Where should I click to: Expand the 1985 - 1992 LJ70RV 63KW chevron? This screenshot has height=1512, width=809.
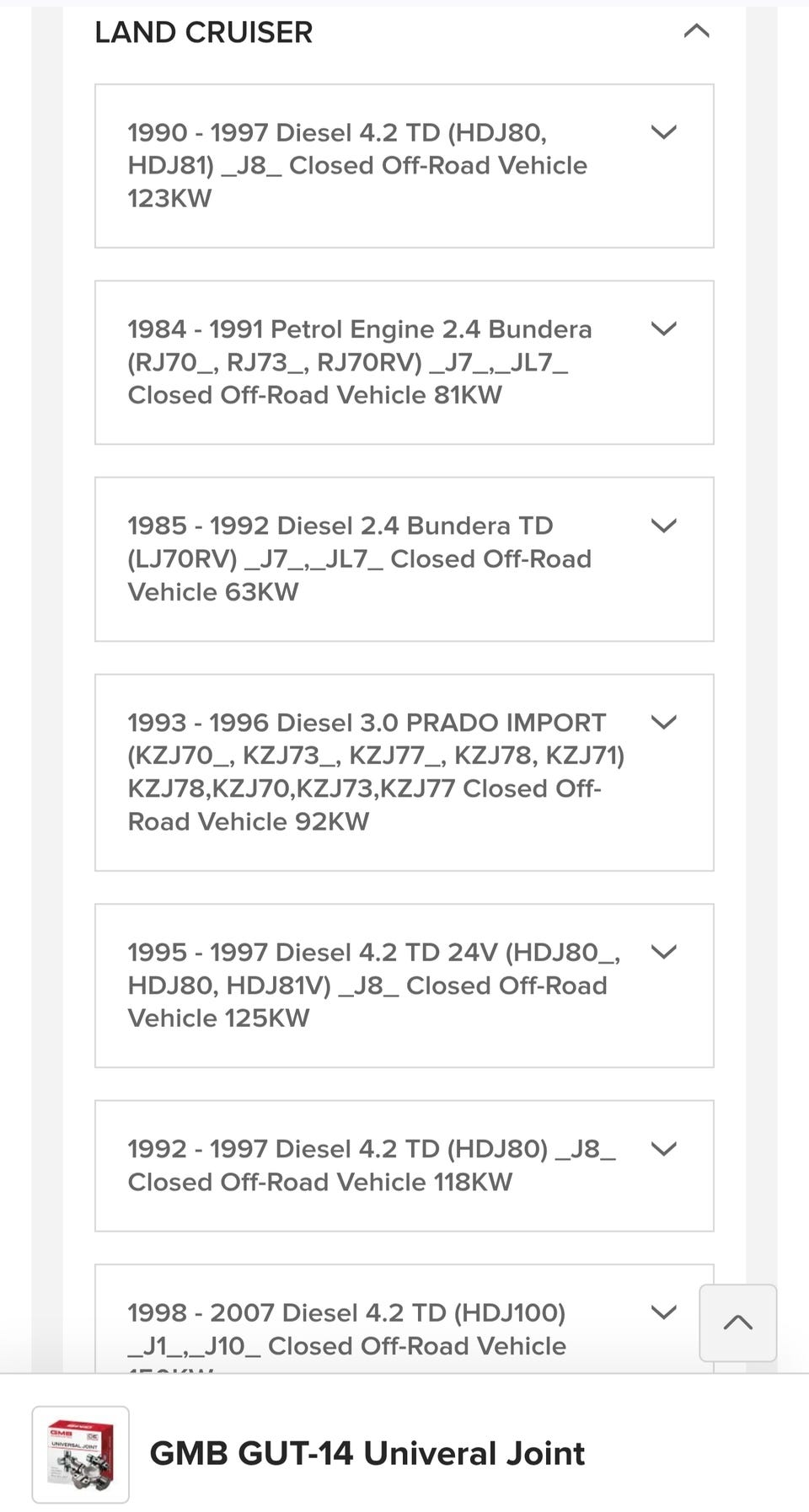(x=664, y=526)
